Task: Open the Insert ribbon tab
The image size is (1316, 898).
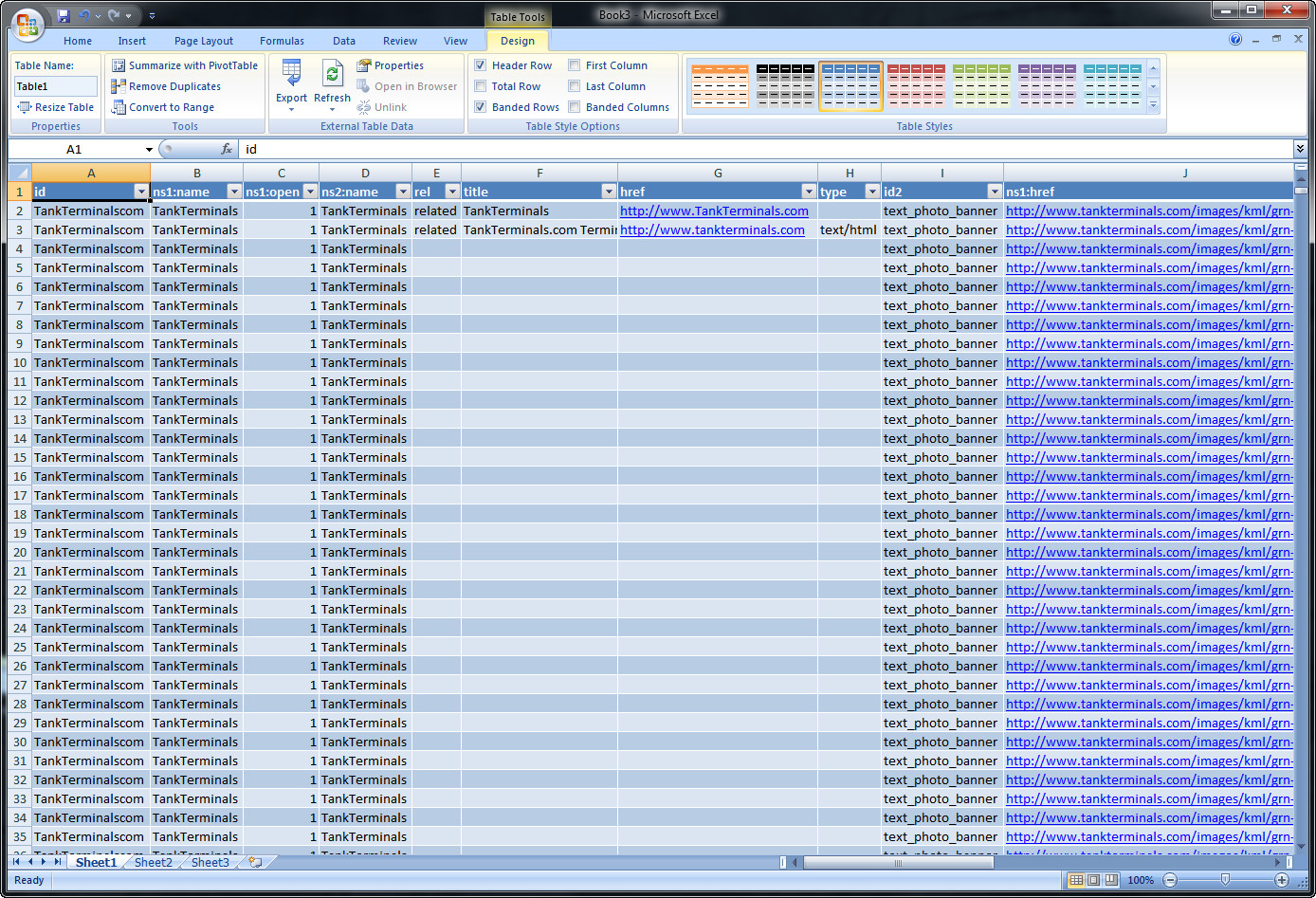Action: tap(132, 41)
